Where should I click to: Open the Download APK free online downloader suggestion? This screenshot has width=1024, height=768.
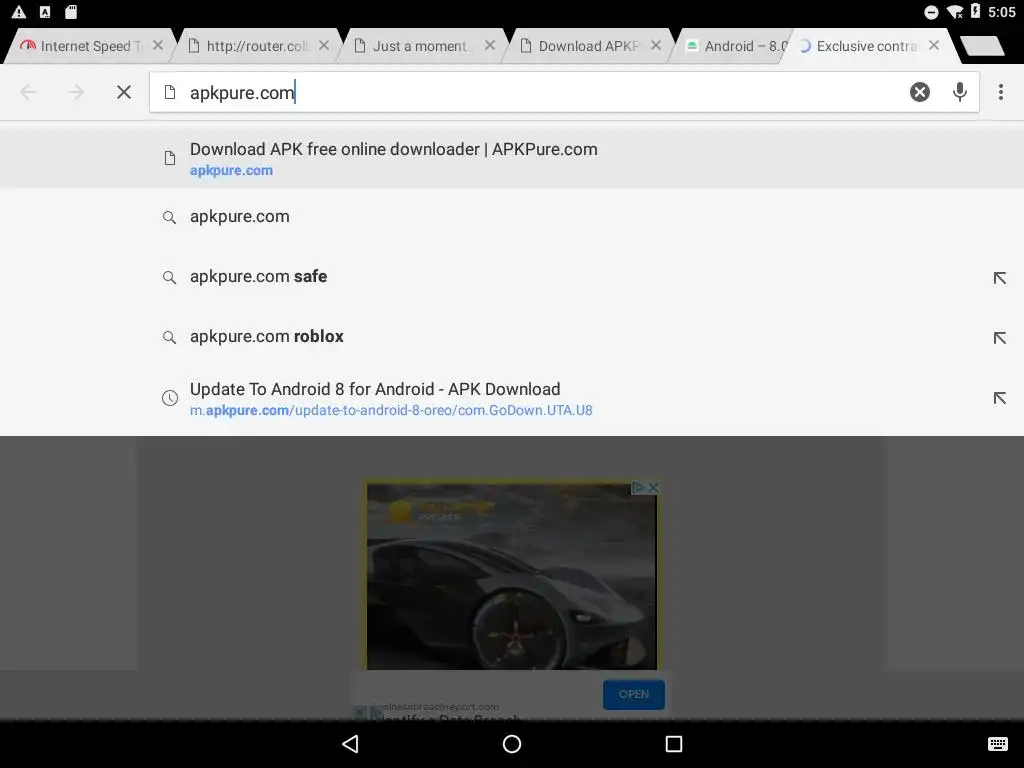tap(512, 158)
